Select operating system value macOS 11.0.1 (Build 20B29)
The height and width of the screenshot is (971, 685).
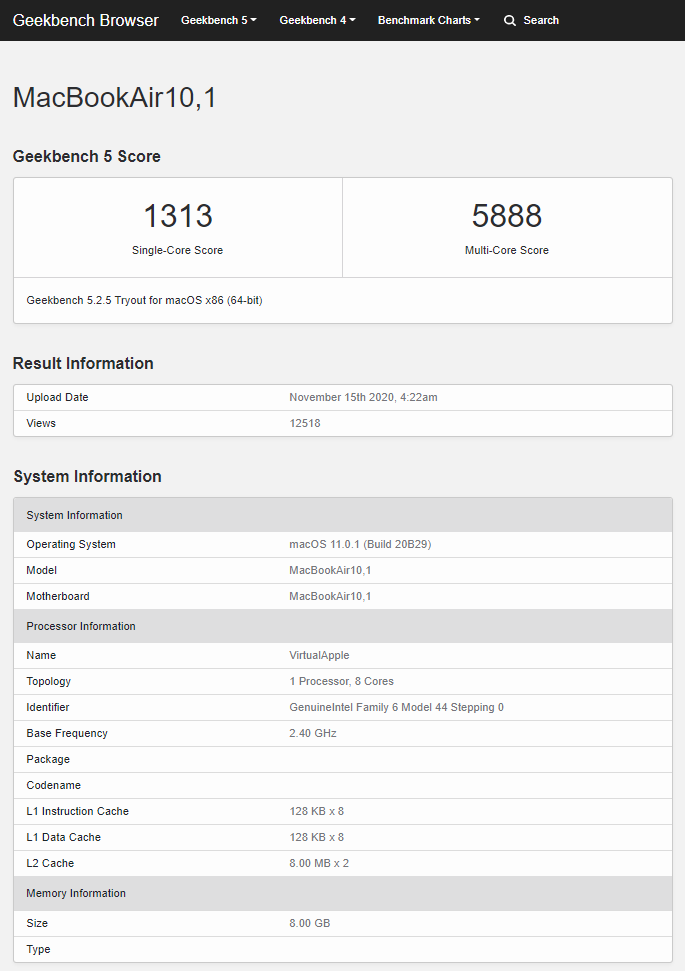coord(360,544)
